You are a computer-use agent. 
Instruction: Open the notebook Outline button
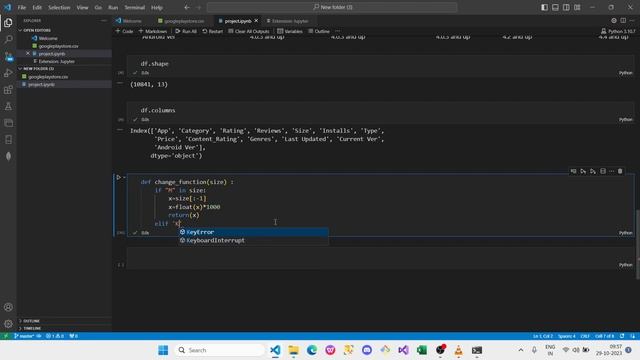coord(319,31)
